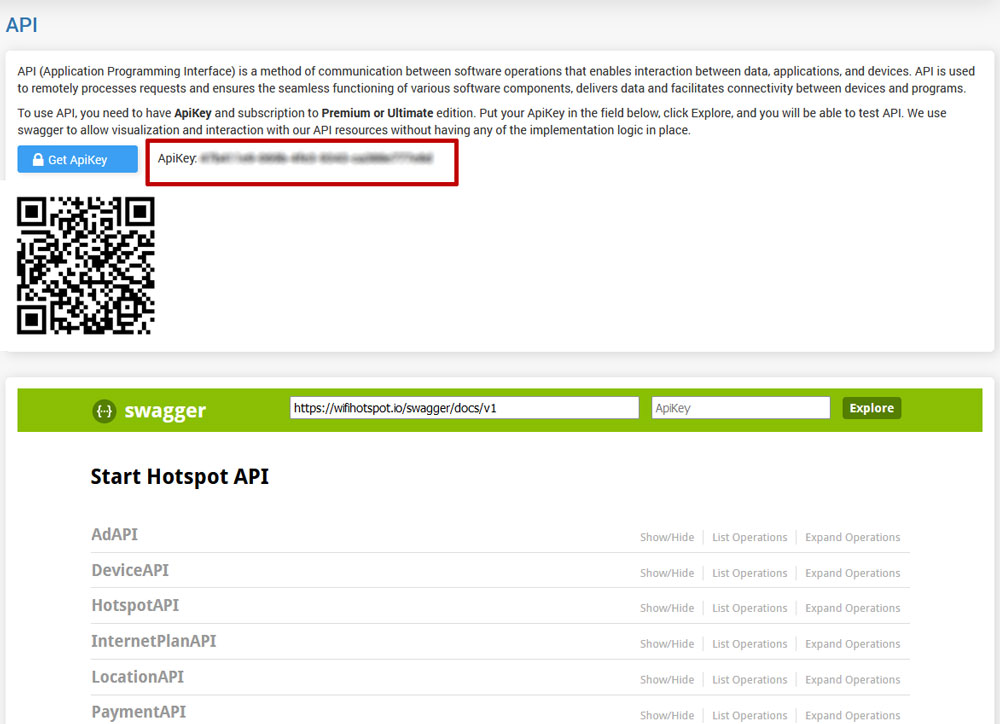The width and height of the screenshot is (1000, 724).
Task: Toggle Show/Hide for AdAPI
Action: [667, 538]
